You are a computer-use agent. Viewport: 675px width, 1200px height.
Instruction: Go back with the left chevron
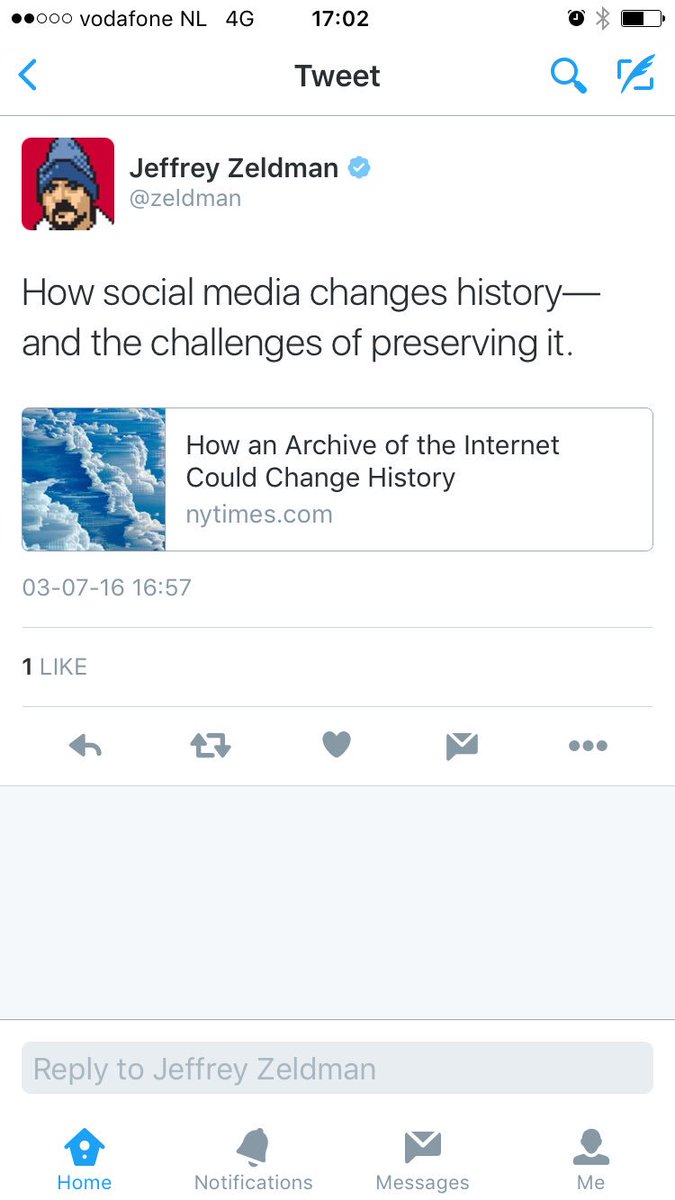coord(28,76)
